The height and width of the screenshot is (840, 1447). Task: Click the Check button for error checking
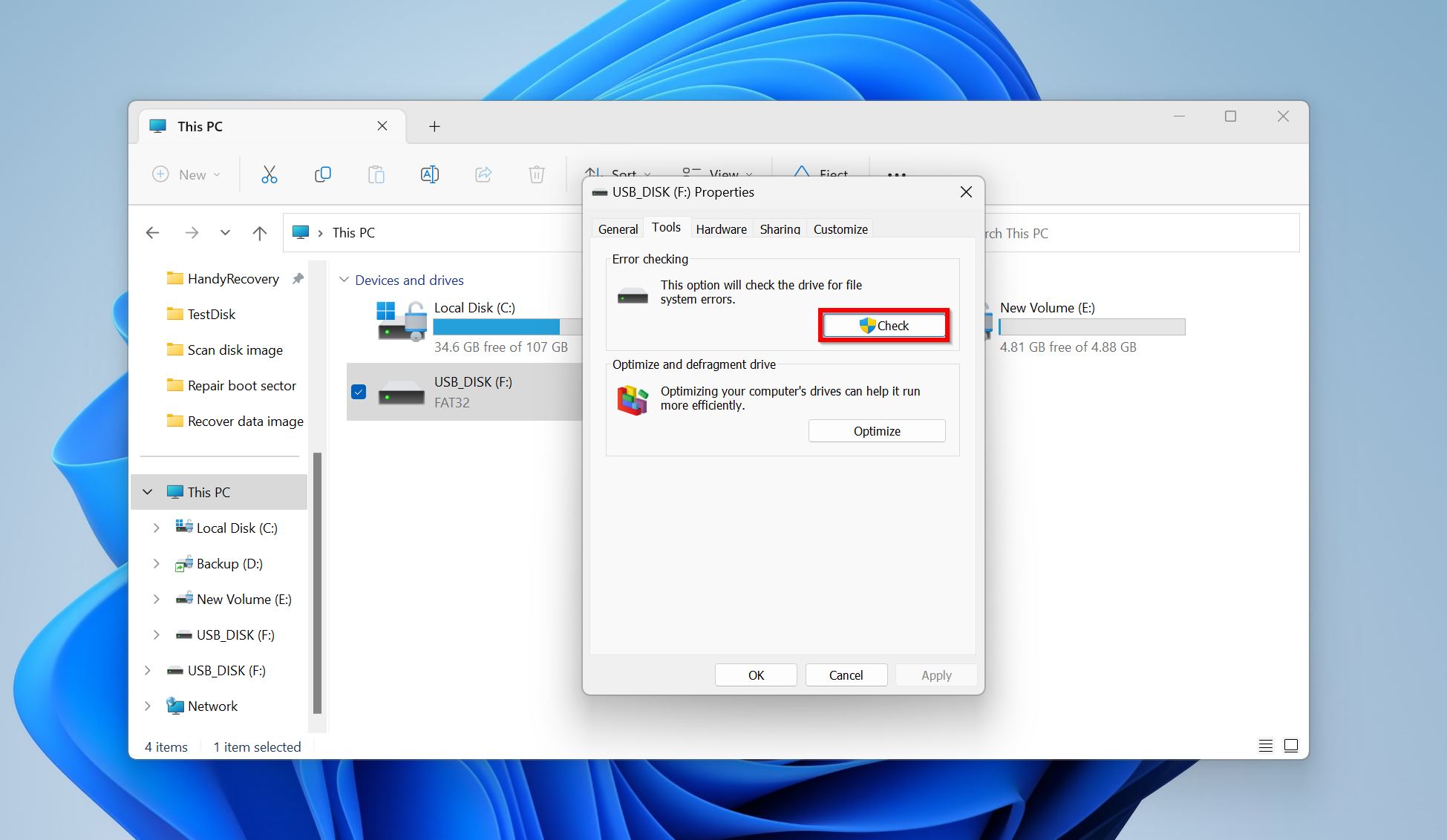(883, 325)
